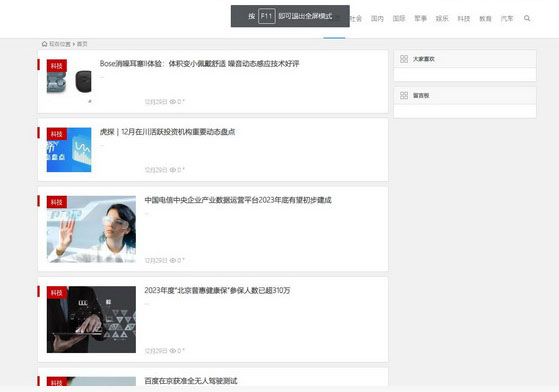Image resolution: width=559 pixels, height=392 pixels.
Task: Open the search magnifier in the navigation bar
Action: pyautogui.click(x=527, y=18)
